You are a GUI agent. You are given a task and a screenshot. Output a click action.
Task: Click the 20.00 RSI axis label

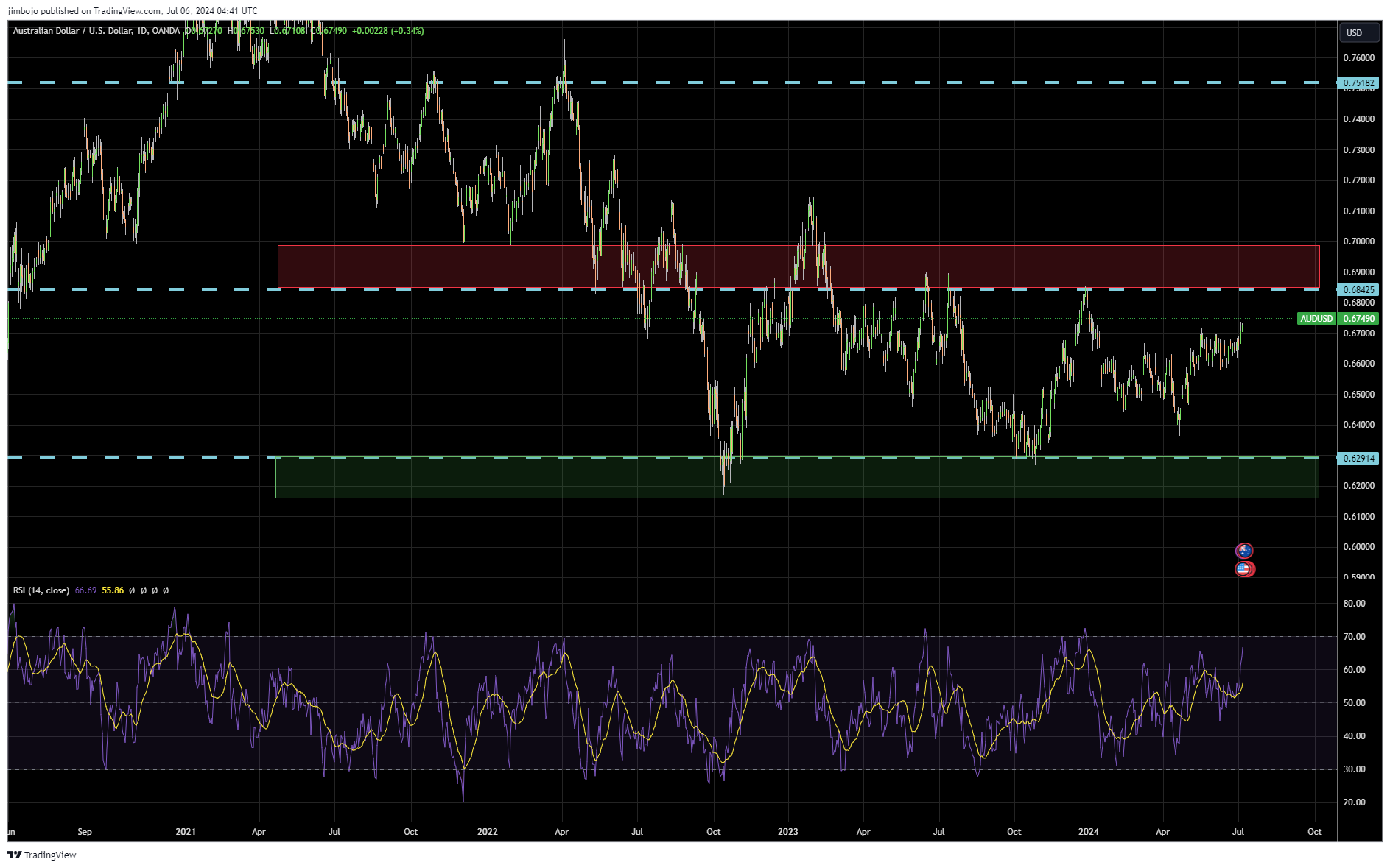click(1354, 802)
